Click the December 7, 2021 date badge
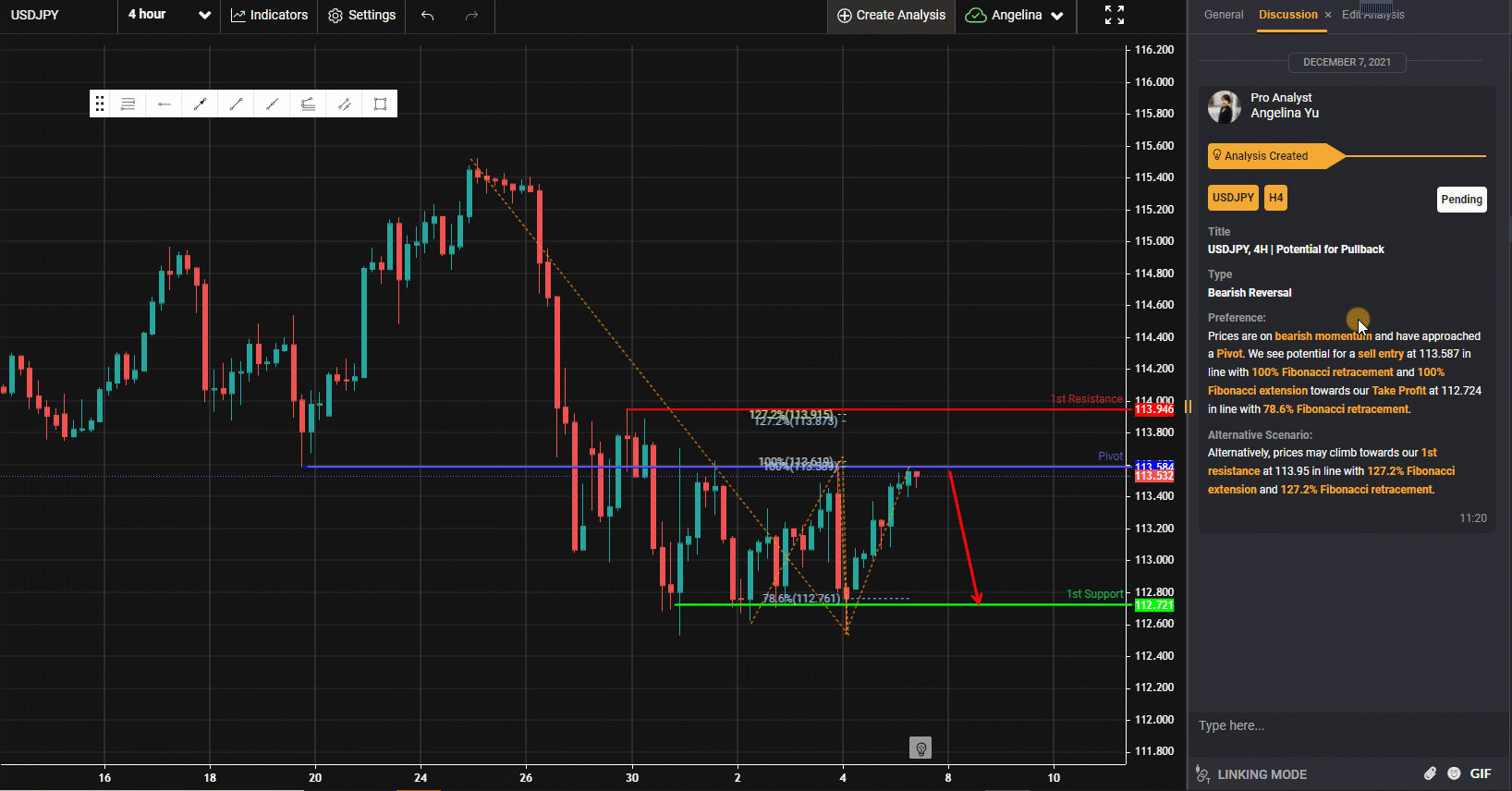The height and width of the screenshot is (791, 1512). pyautogui.click(x=1347, y=62)
